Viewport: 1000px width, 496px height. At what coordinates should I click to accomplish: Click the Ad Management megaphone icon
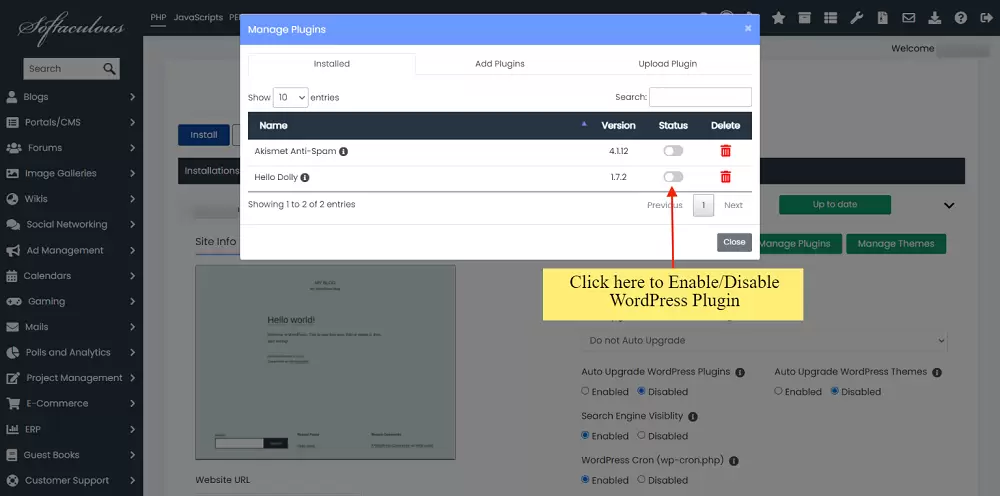pos(13,251)
